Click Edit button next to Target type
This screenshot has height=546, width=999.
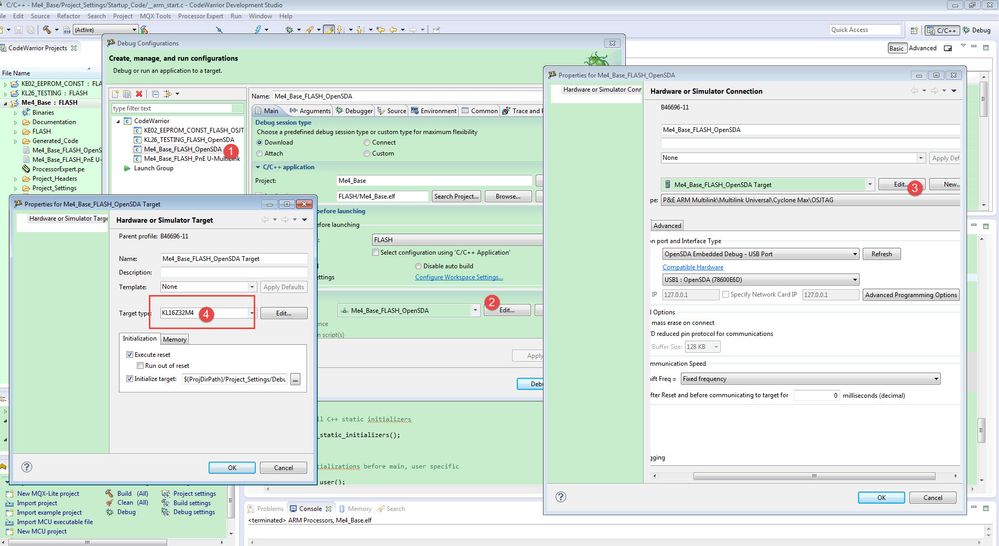pyautogui.click(x=284, y=313)
